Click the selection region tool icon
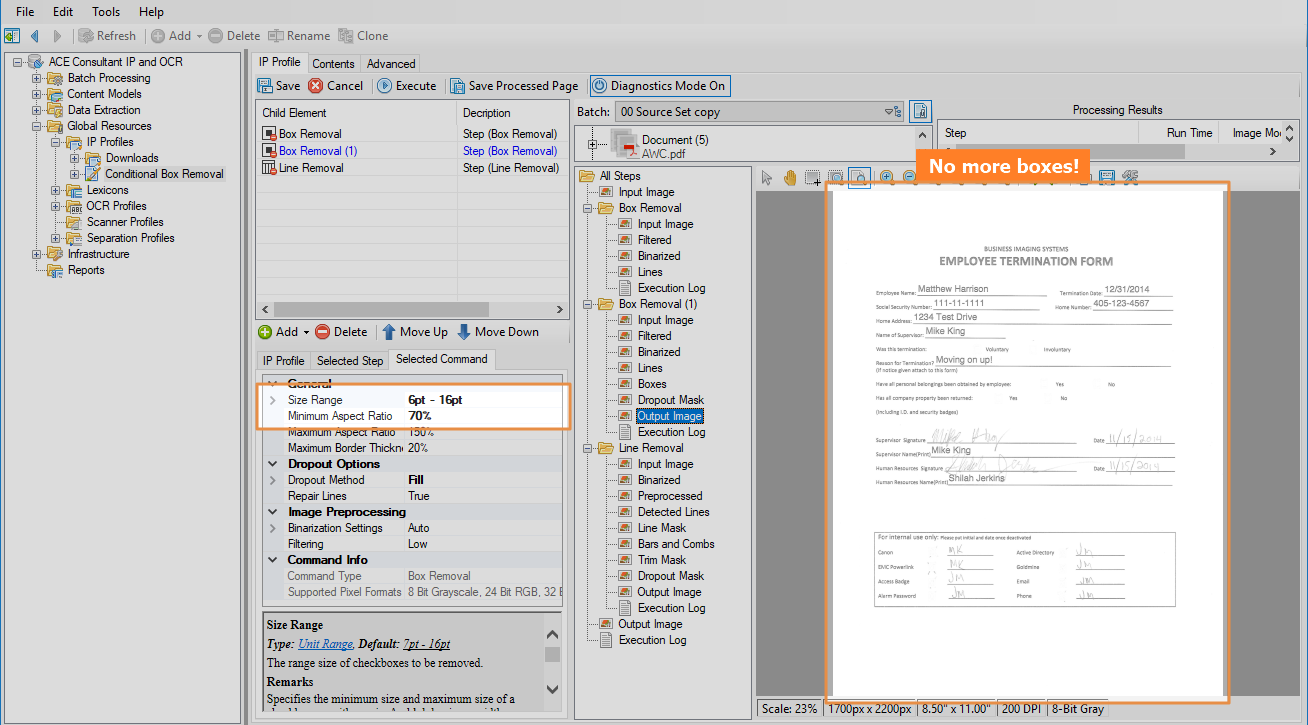 [812, 178]
